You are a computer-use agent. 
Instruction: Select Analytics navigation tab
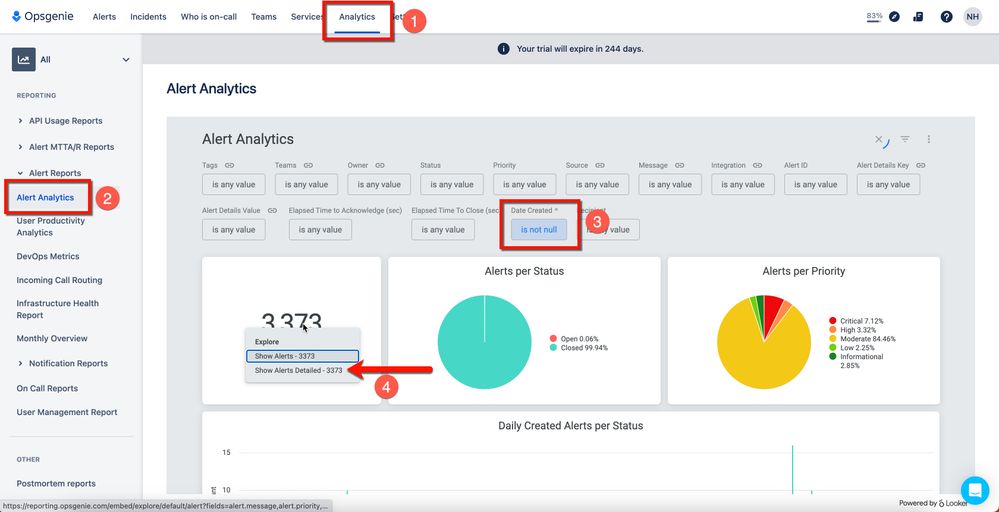click(x=357, y=17)
